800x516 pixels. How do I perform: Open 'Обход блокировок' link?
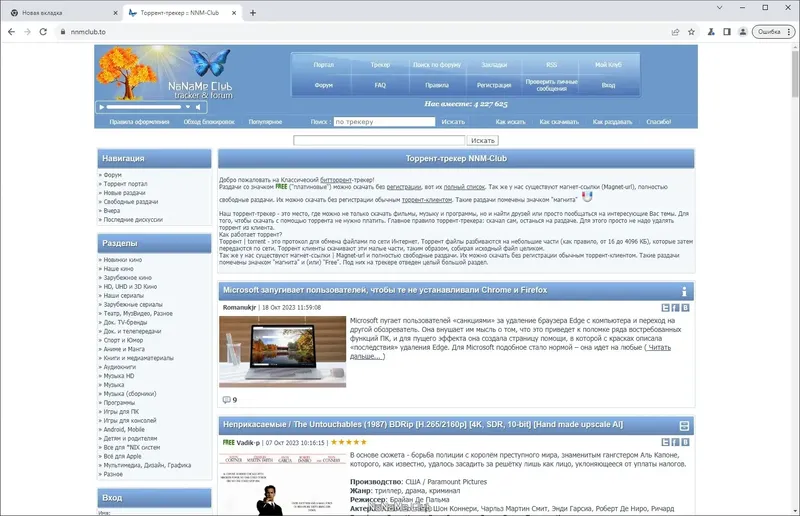point(209,122)
